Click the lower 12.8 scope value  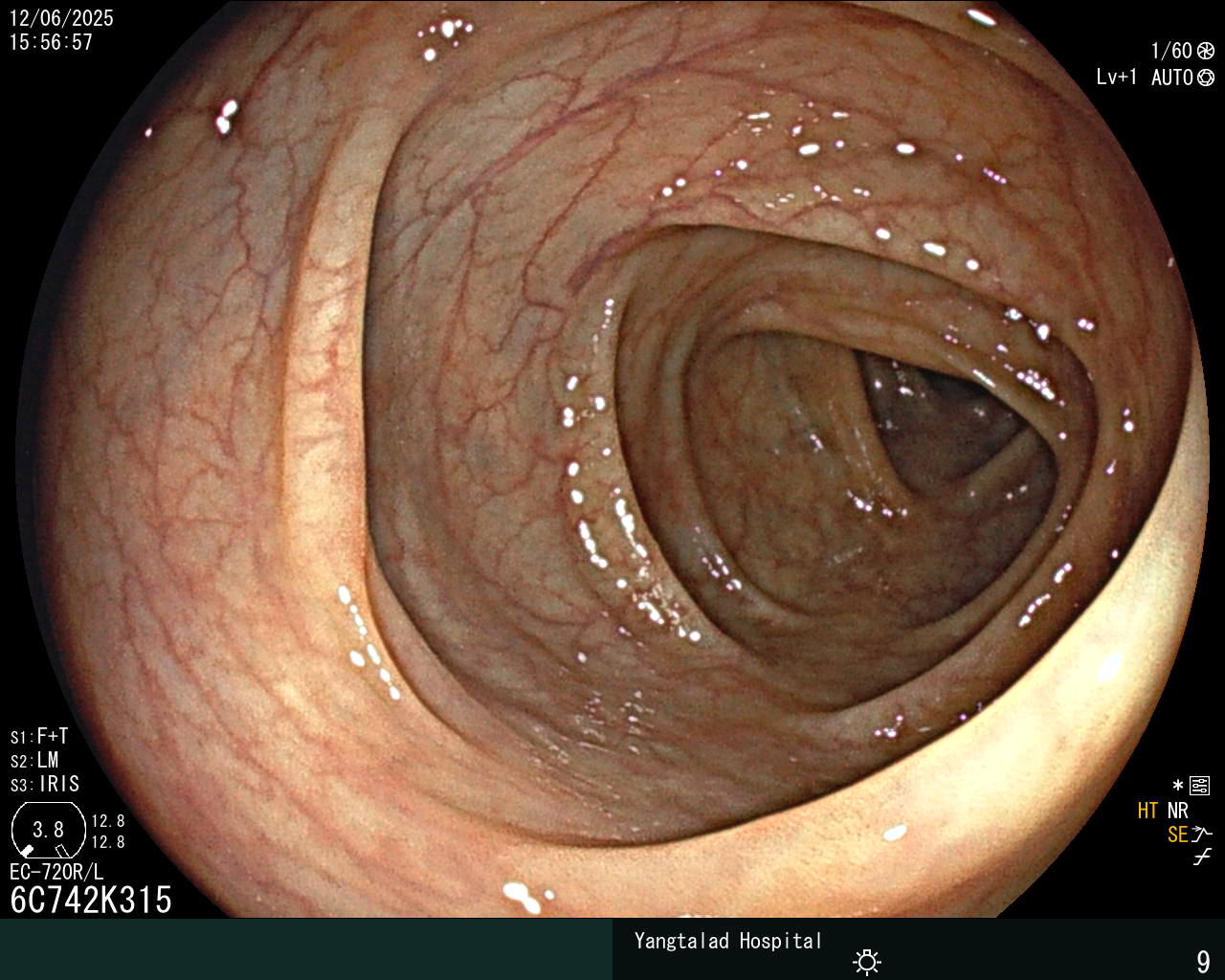pos(108,842)
